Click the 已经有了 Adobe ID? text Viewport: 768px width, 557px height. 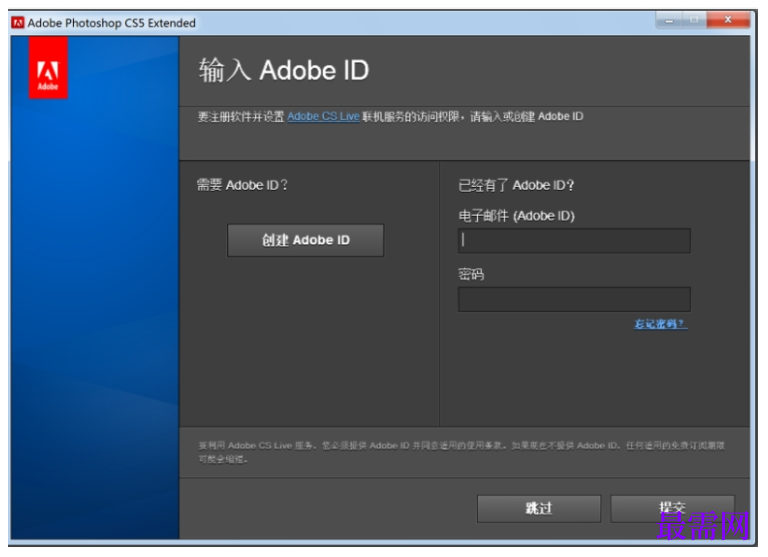(516, 185)
